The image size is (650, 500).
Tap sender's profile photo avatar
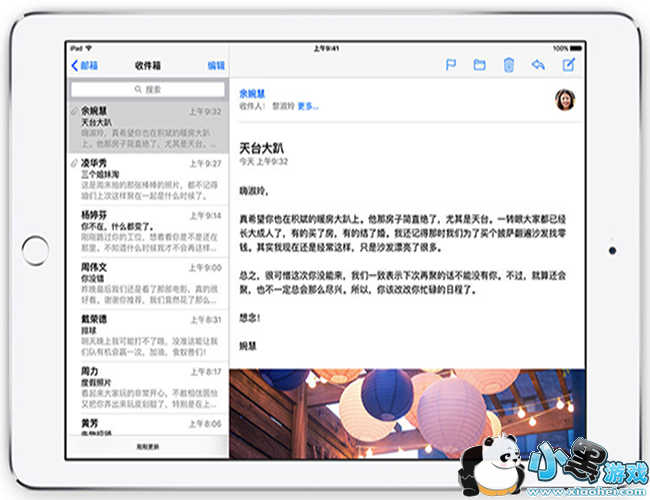pyautogui.click(x=565, y=100)
